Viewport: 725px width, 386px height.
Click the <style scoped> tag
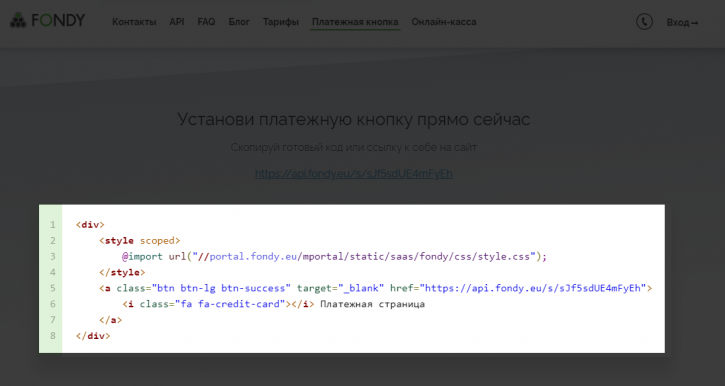[140, 241]
